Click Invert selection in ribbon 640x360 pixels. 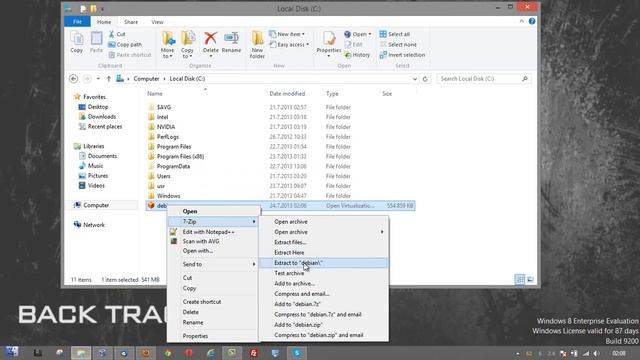click(402, 55)
